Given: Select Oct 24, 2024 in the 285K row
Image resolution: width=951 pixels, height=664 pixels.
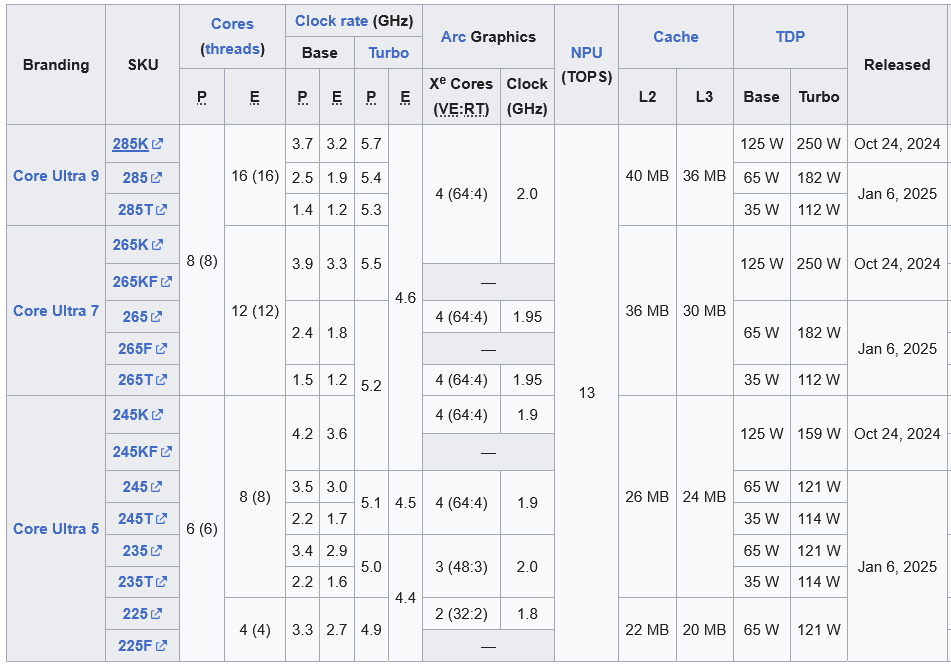Looking at the screenshot, I should (897, 144).
